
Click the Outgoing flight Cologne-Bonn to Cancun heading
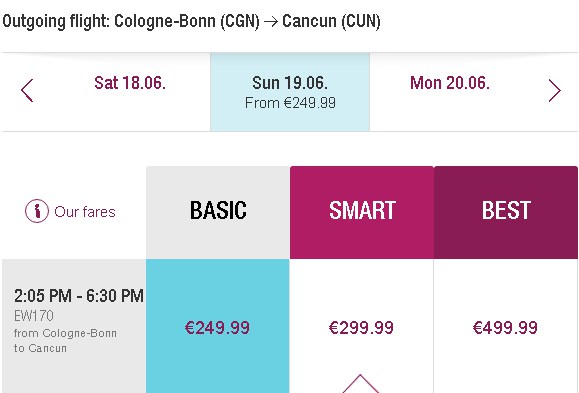coord(191,21)
